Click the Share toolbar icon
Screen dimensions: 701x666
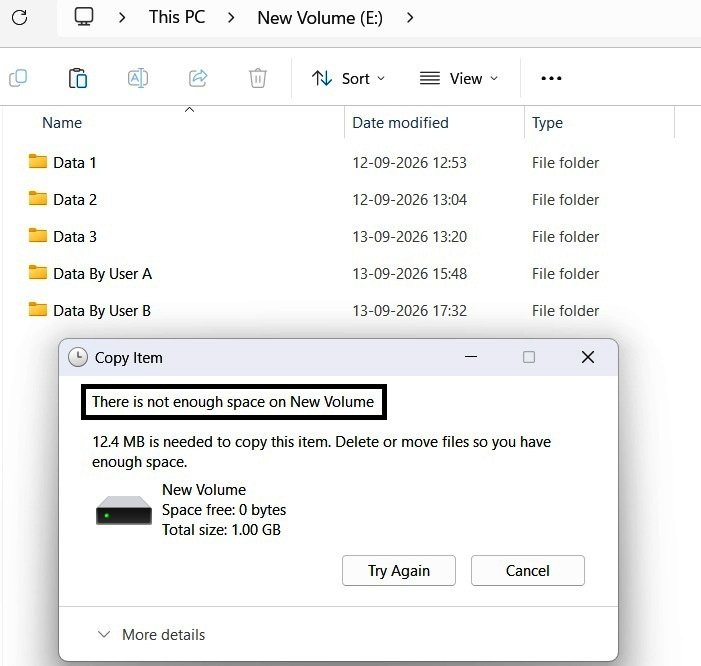point(198,78)
